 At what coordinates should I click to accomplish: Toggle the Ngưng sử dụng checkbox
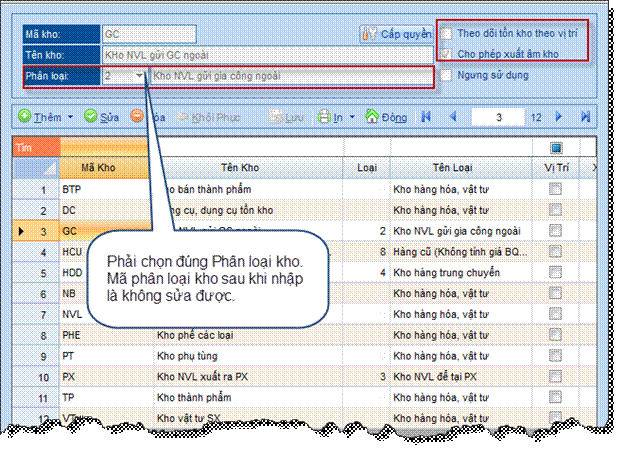pos(447,75)
